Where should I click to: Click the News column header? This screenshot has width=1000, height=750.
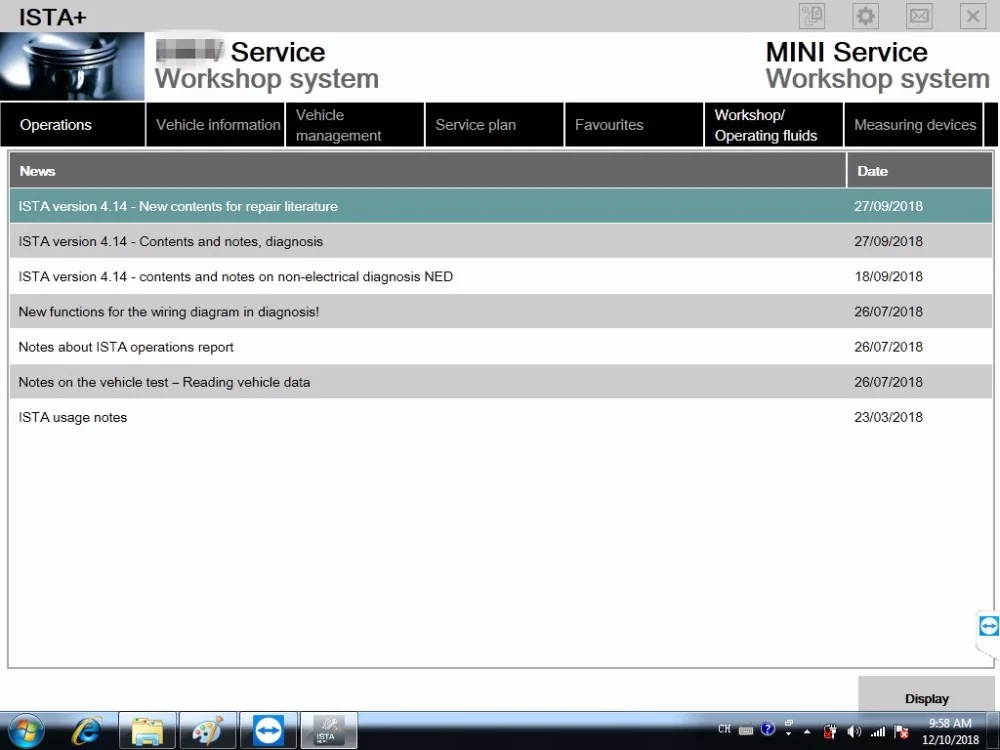click(x=428, y=171)
